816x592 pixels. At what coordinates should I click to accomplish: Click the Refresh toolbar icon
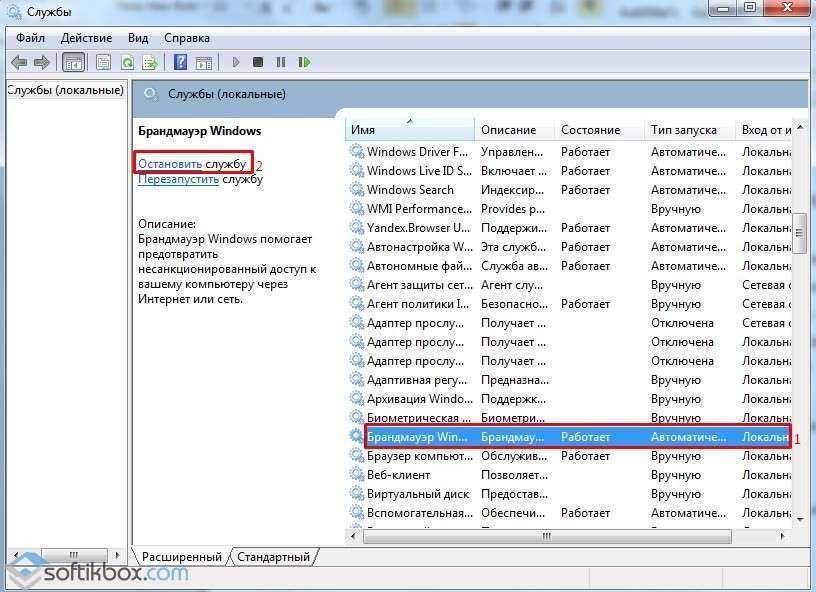pos(127,62)
